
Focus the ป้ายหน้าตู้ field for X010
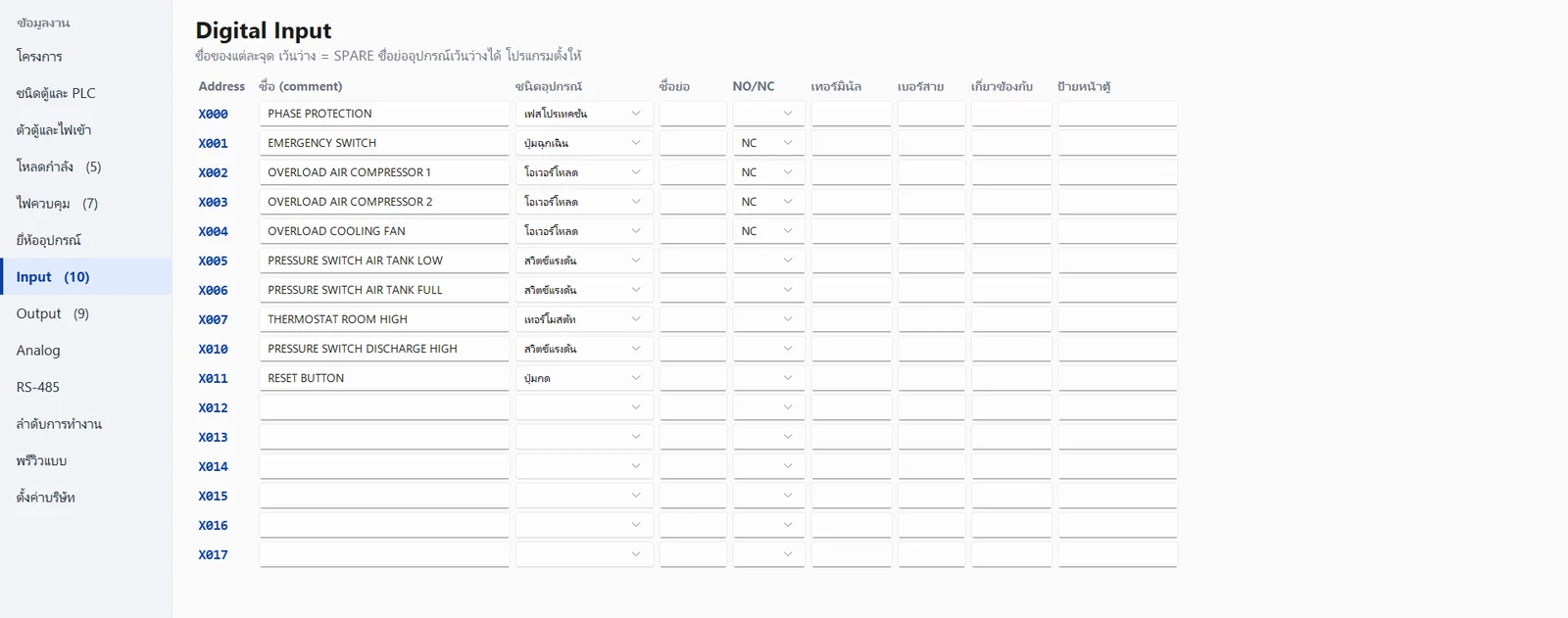click(1117, 349)
